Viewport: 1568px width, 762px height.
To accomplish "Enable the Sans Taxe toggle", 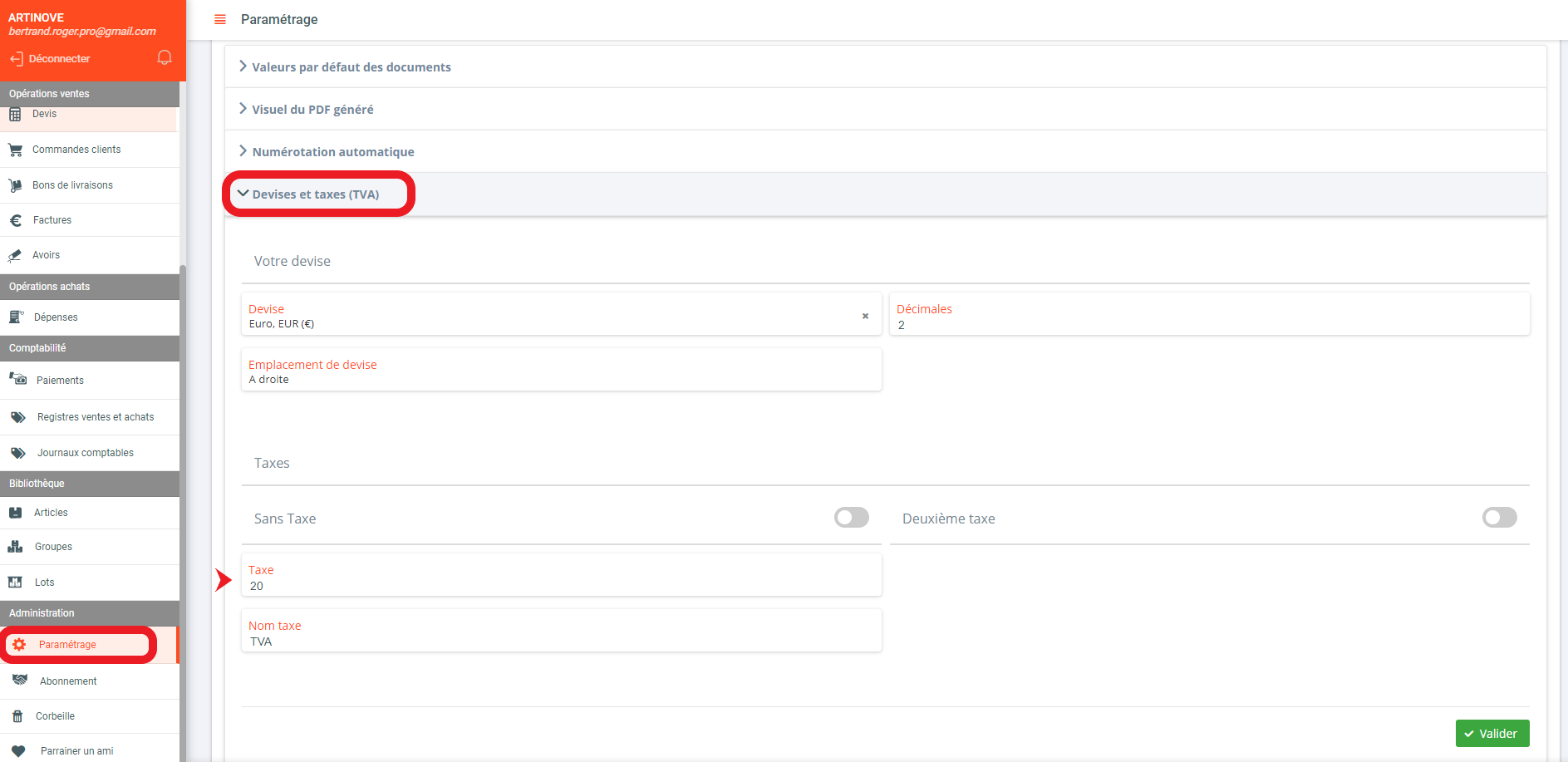I will pos(851,518).
